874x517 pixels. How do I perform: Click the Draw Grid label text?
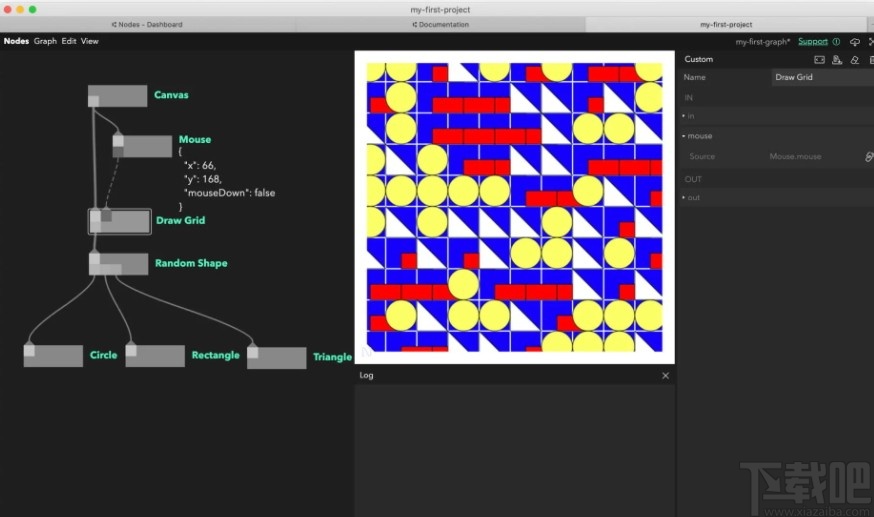pyautogui.click(x=181, y=221)
